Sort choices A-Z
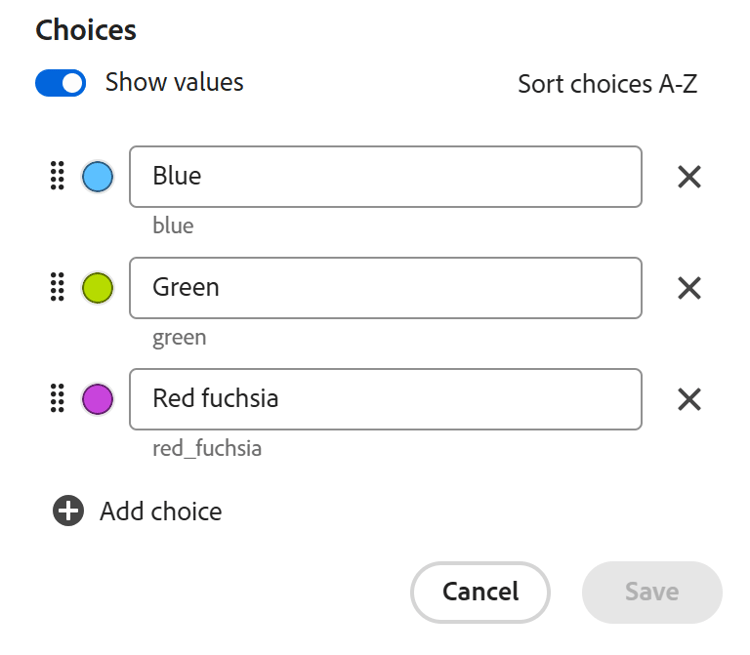The width and height of the screenshot is (750, 655). [607, 84]
